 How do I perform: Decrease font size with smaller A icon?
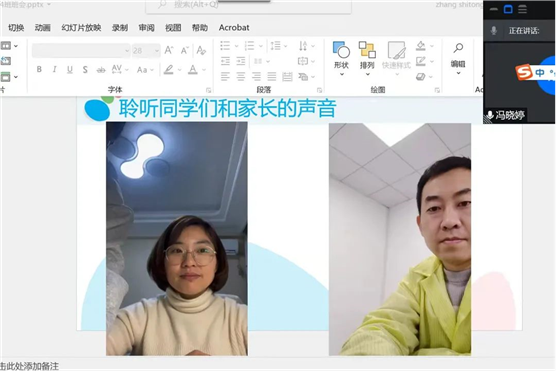pos(184,51)
